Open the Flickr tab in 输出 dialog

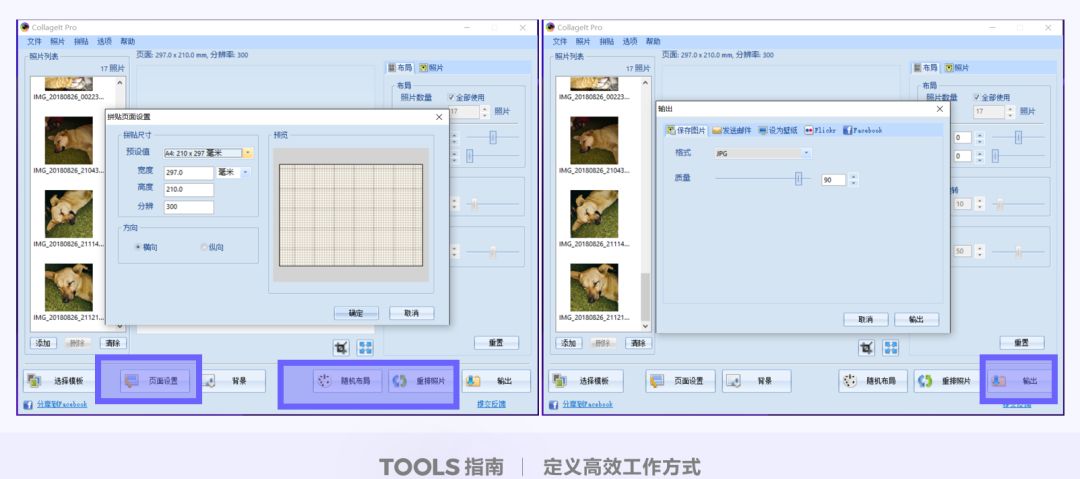click(820, 130)
